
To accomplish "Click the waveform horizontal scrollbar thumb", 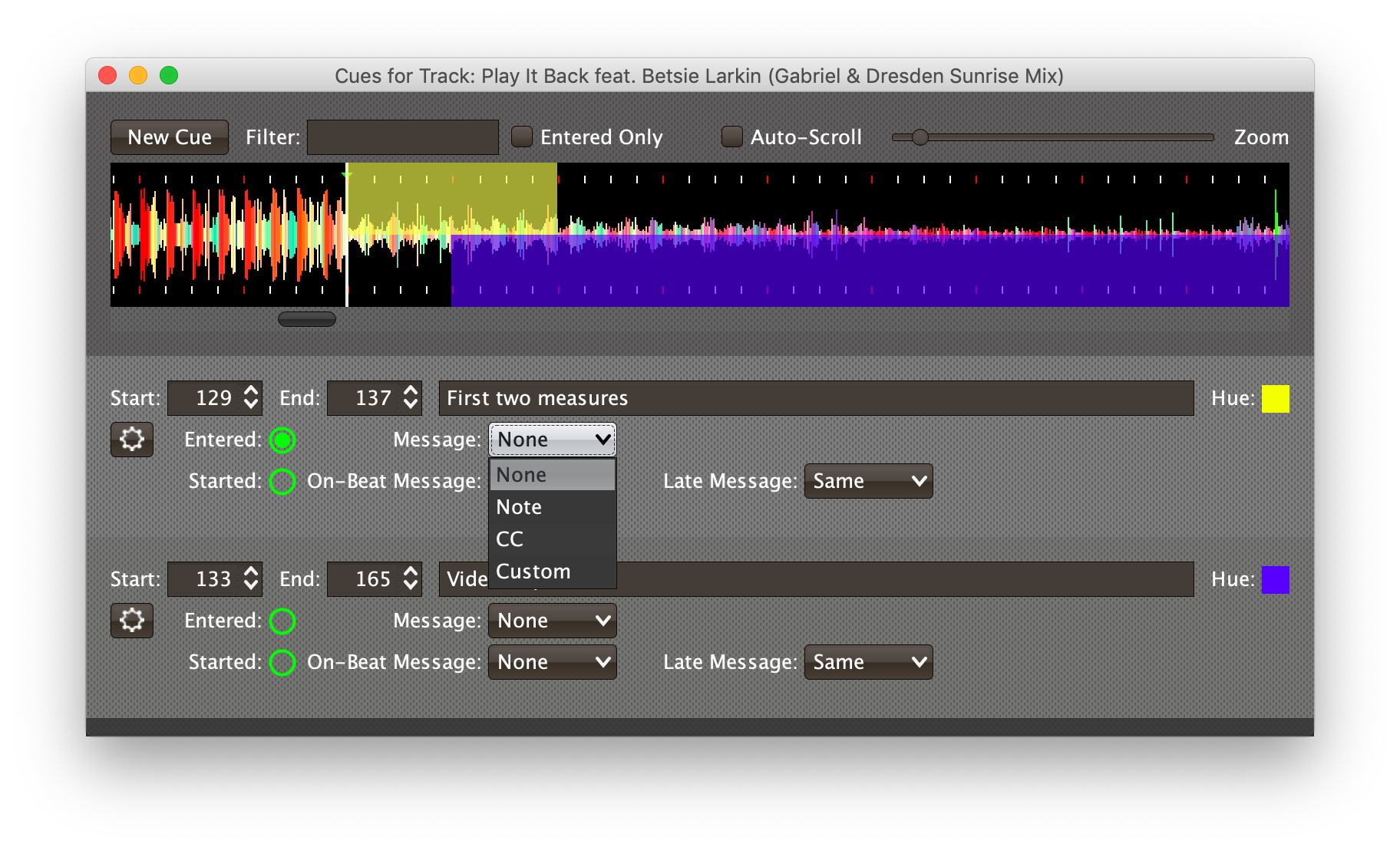I will 306,319.
